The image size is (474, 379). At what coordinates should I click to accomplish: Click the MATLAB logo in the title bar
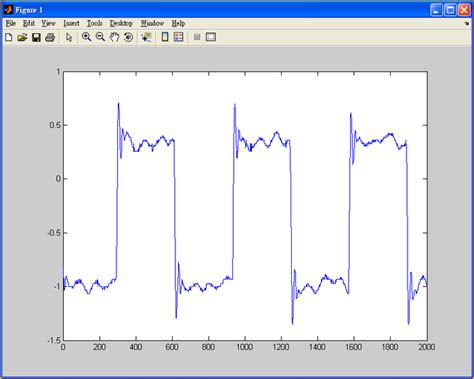coord(8,10)
